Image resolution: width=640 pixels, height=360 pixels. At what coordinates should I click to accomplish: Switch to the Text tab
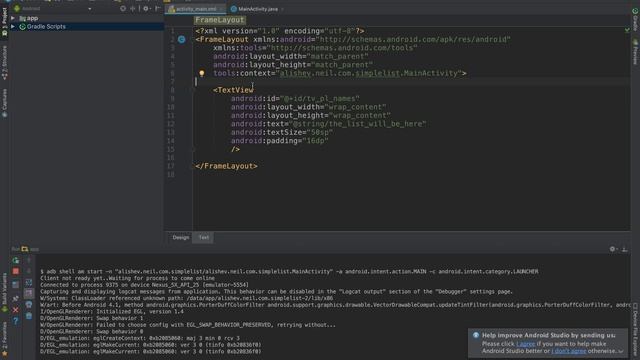tap(203, 238)
